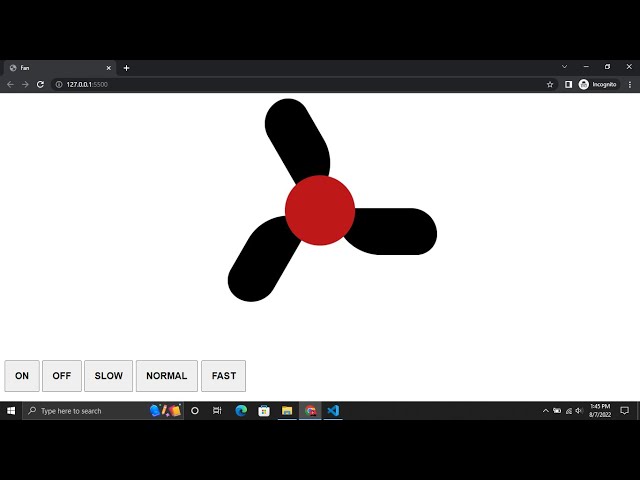This screenshot has width=640, height=480.
Task: Open a new tab with plus button
Action: tap(127, 68)
